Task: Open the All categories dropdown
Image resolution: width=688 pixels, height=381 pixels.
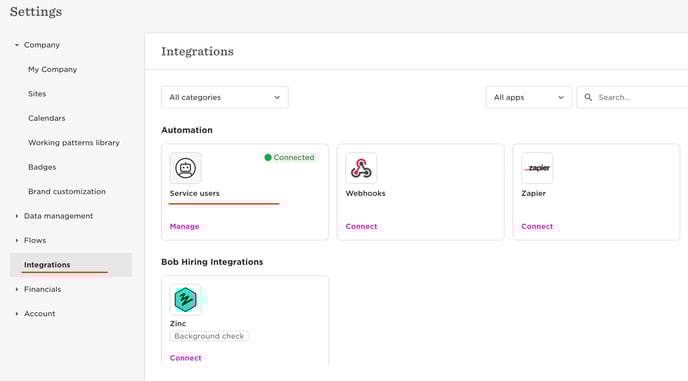Action: click(225, 97)
